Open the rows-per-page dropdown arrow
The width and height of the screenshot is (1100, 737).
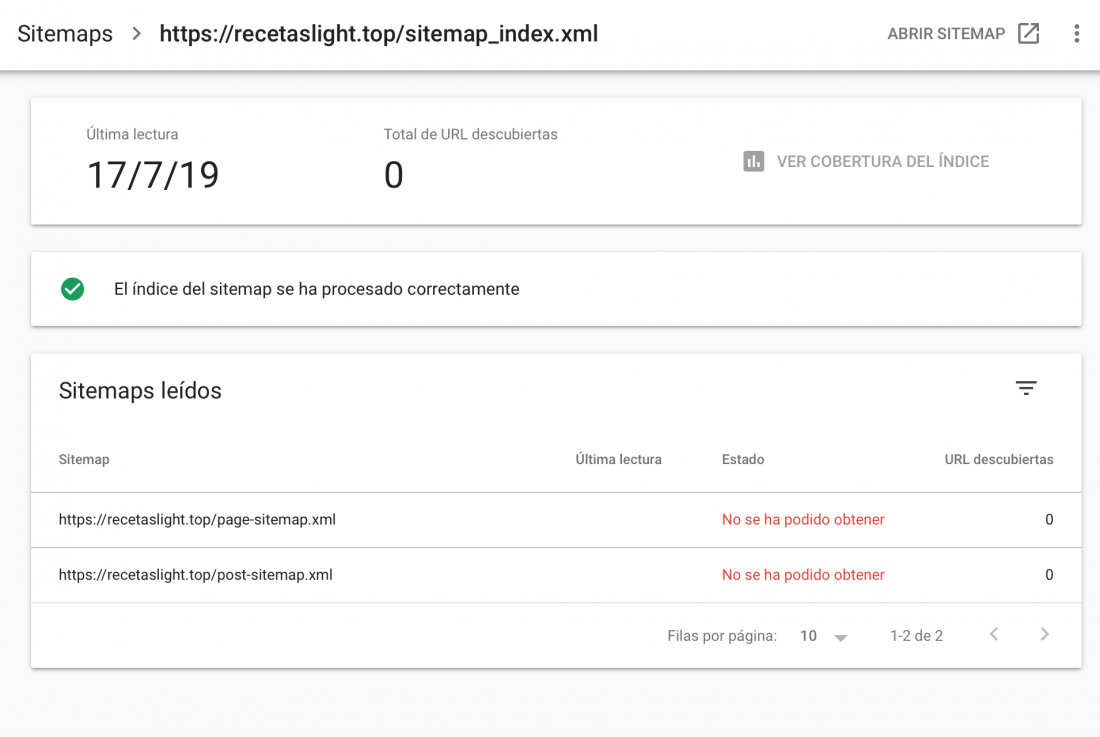840,637
